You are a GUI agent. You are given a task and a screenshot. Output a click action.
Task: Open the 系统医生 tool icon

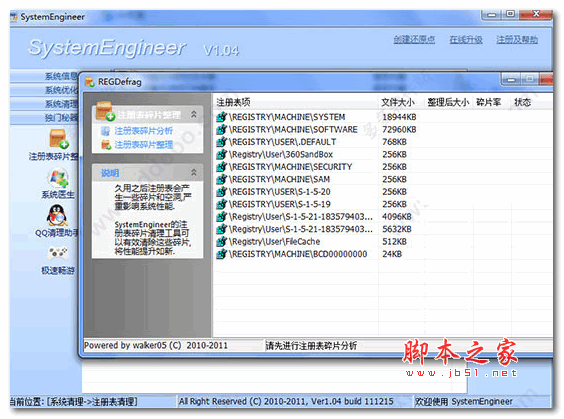[x=58, y=178]
